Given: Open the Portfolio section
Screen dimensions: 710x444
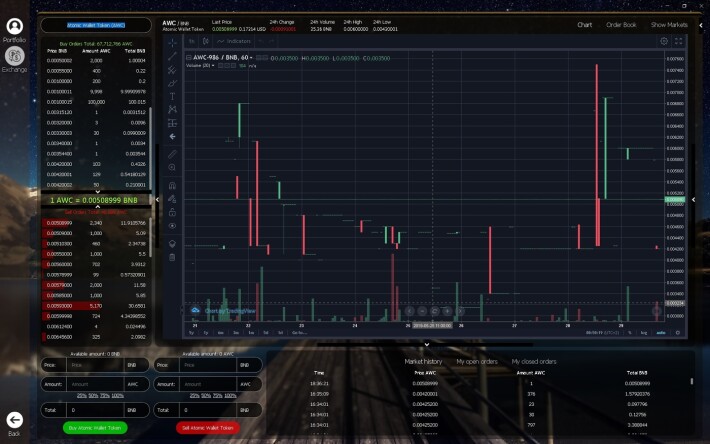Looking at the screenshot, I should tap(14, 30).
